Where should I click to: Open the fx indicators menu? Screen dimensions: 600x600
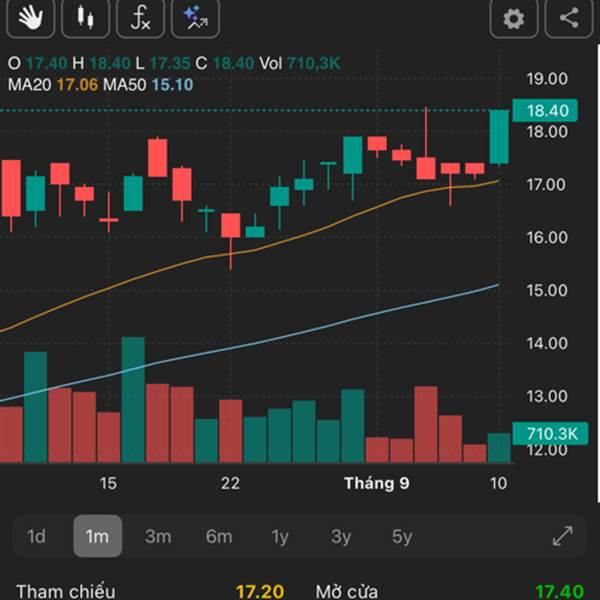[140, 18]
